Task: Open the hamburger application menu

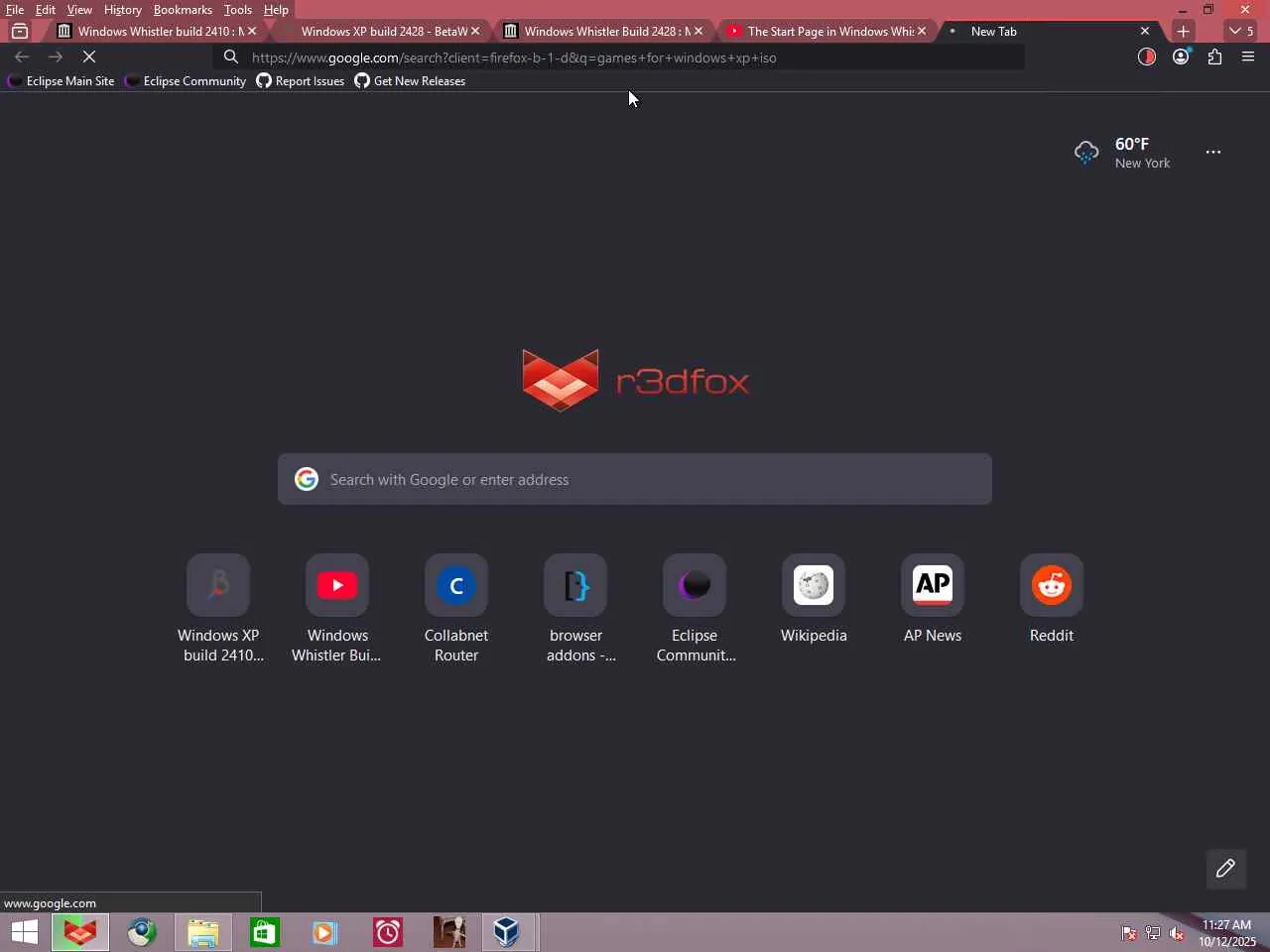Action: [x=1248, y=57]
